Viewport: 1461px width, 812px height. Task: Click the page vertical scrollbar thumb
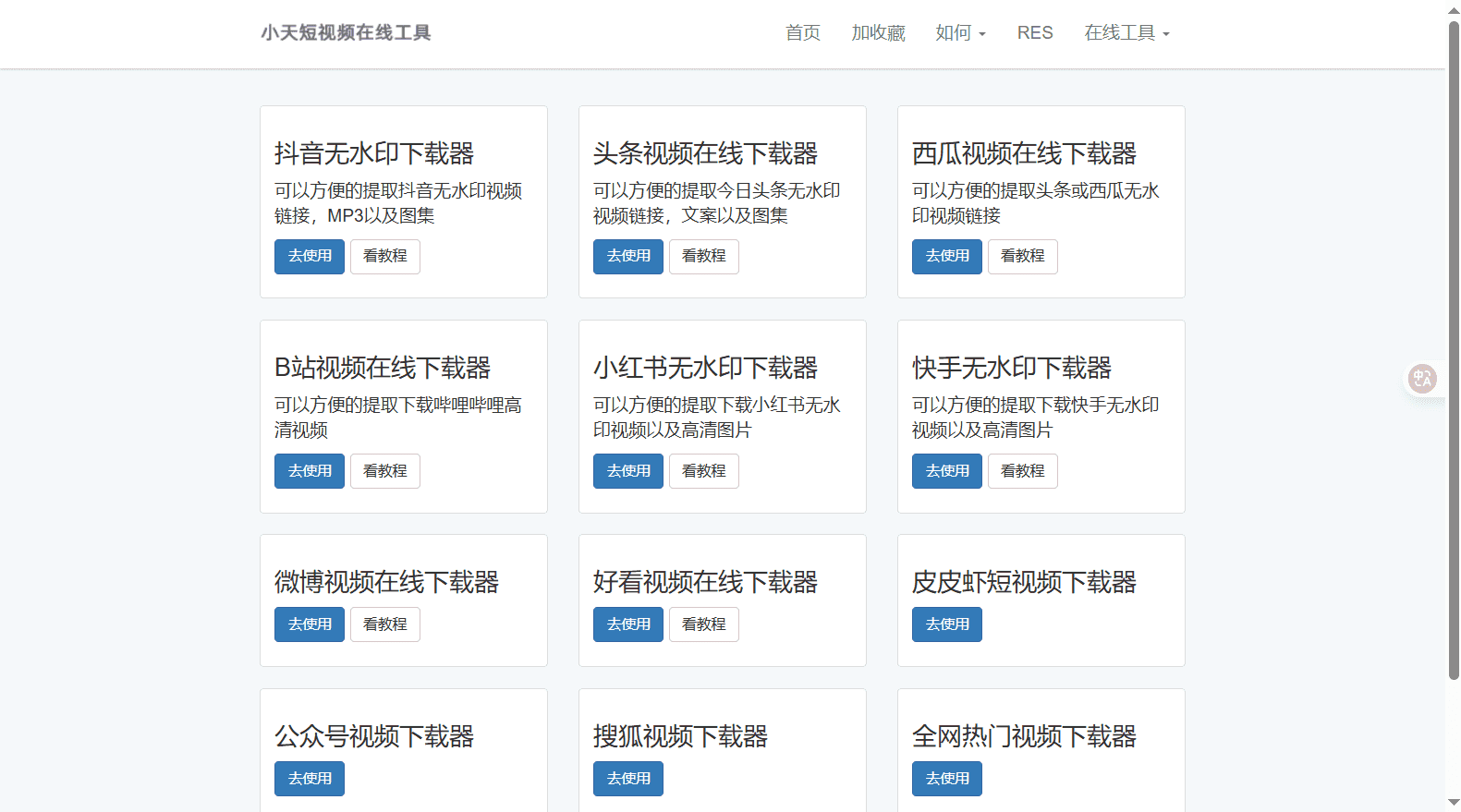(x=1454, y=351)
